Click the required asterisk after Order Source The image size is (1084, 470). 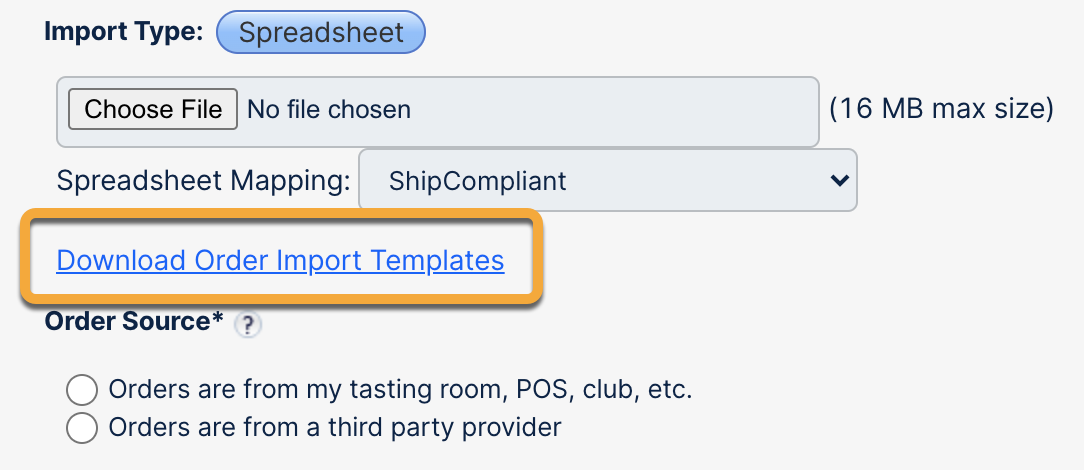217,320
